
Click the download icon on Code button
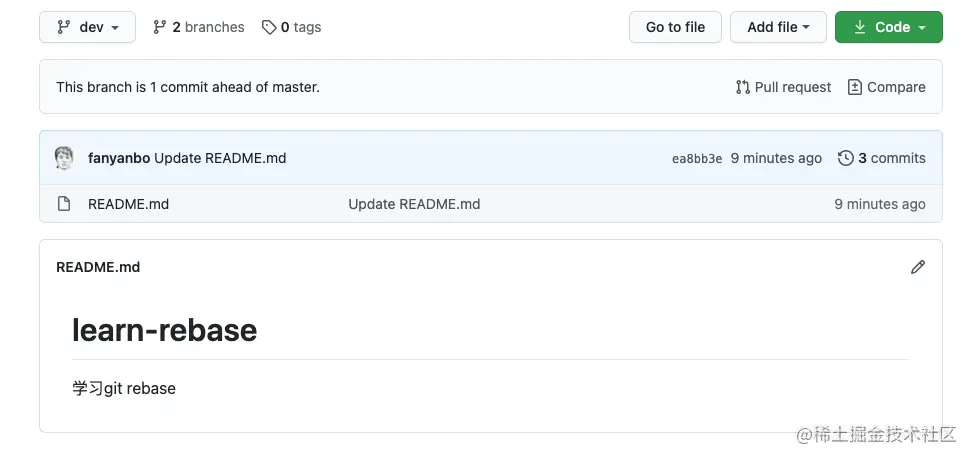(860, 27)
